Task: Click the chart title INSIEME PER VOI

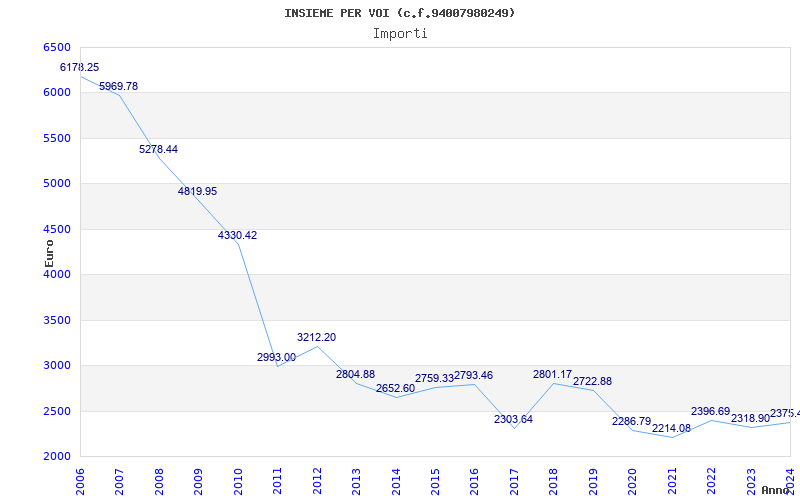Action: pos(400,13)
